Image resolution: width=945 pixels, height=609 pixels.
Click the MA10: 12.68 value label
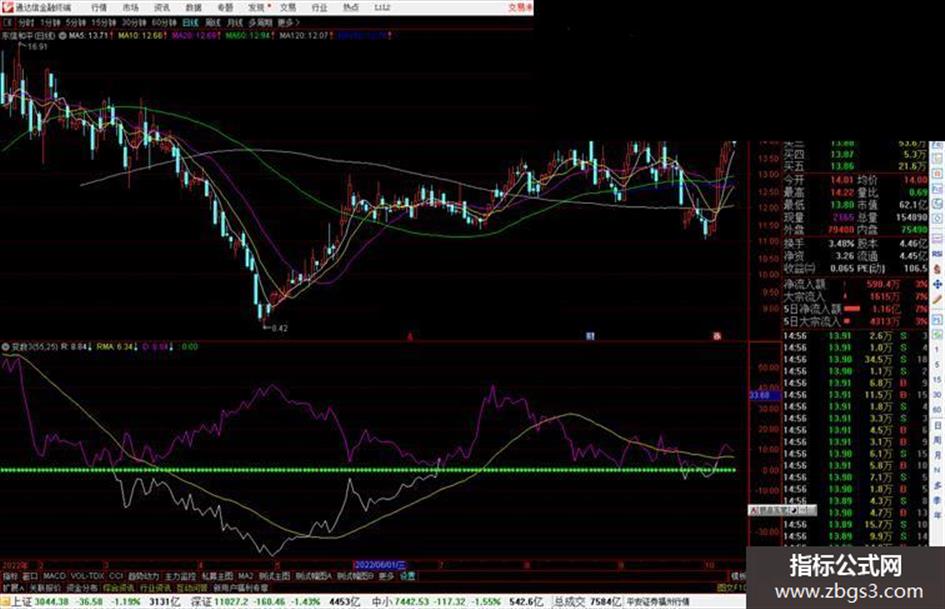(142, 36)
